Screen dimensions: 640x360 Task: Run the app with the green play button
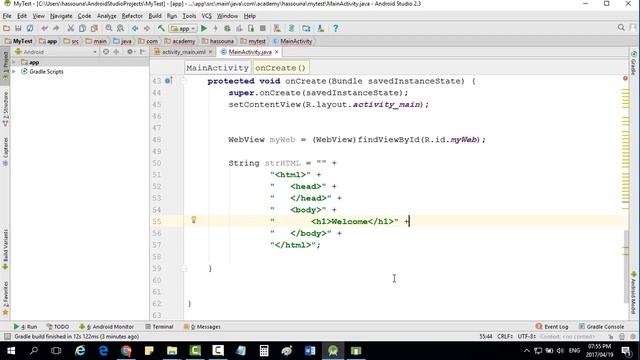[204, 28]
